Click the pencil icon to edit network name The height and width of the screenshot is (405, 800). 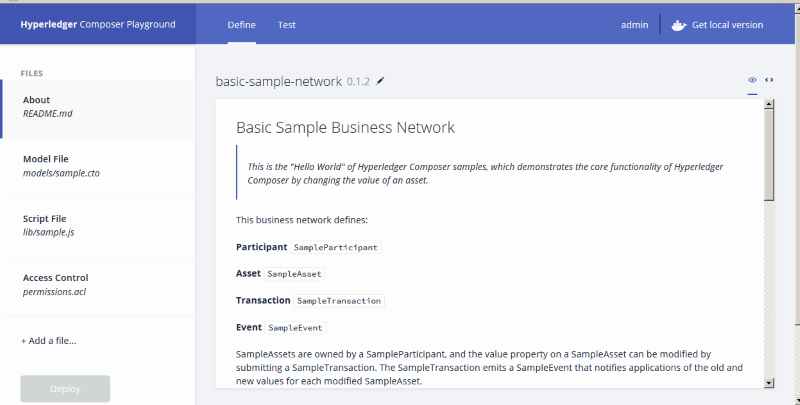(380, 81)
